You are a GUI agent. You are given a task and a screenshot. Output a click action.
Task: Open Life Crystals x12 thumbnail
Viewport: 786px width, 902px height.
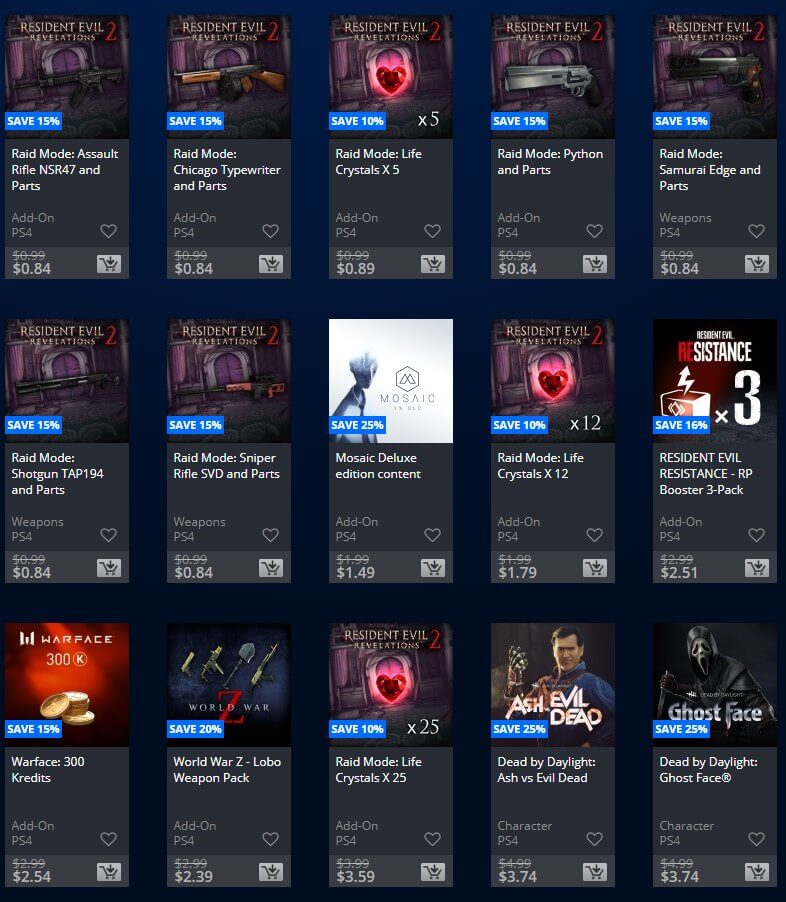pyautogui.click(x=553, y=381)
